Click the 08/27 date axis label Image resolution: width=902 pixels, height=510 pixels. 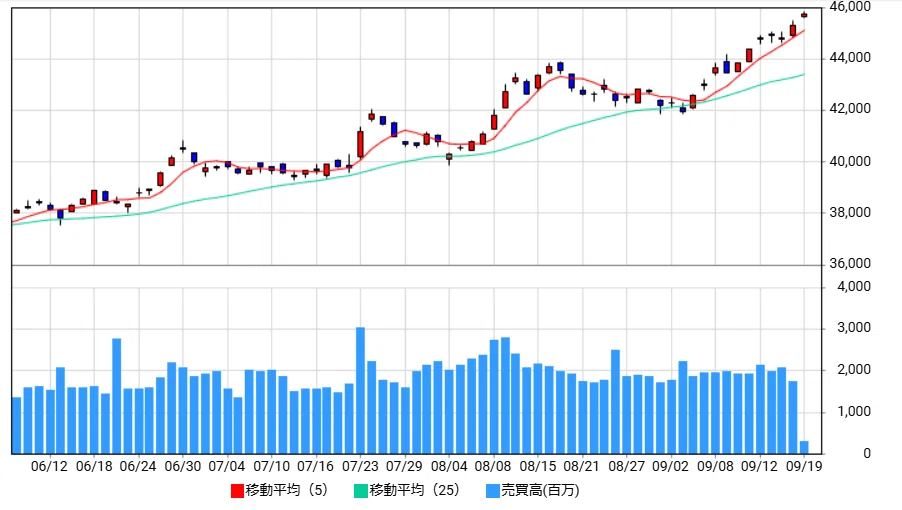coord(626,466)
